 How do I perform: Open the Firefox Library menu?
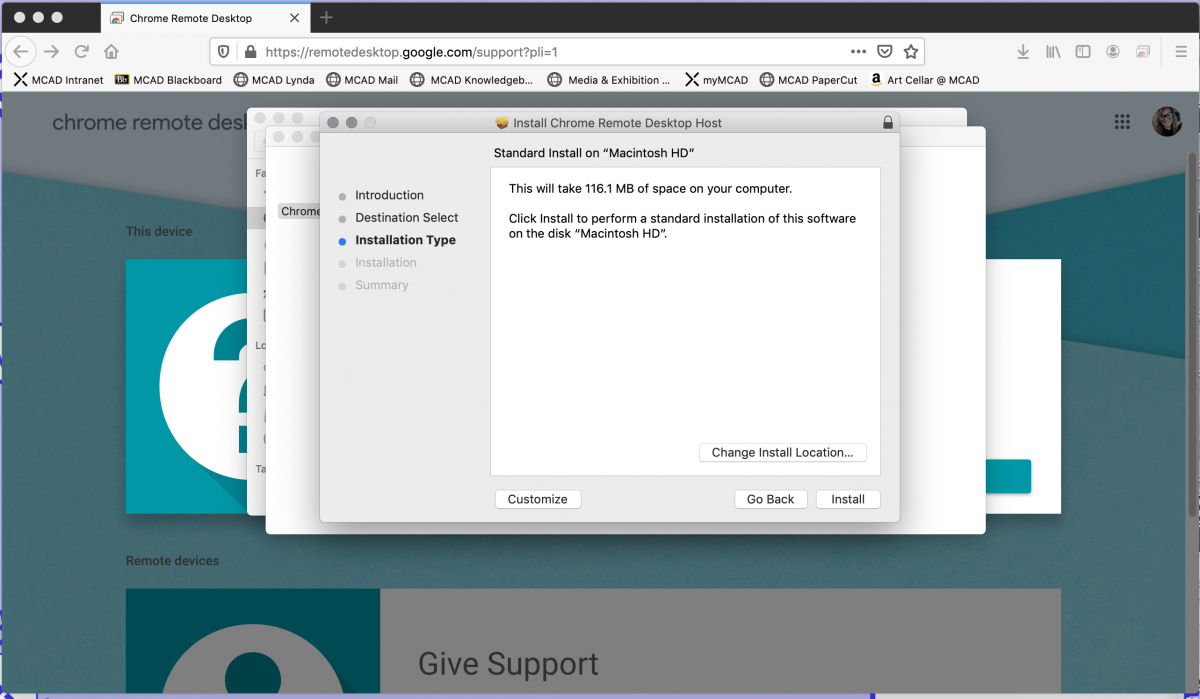click(x=1053, y=52)
